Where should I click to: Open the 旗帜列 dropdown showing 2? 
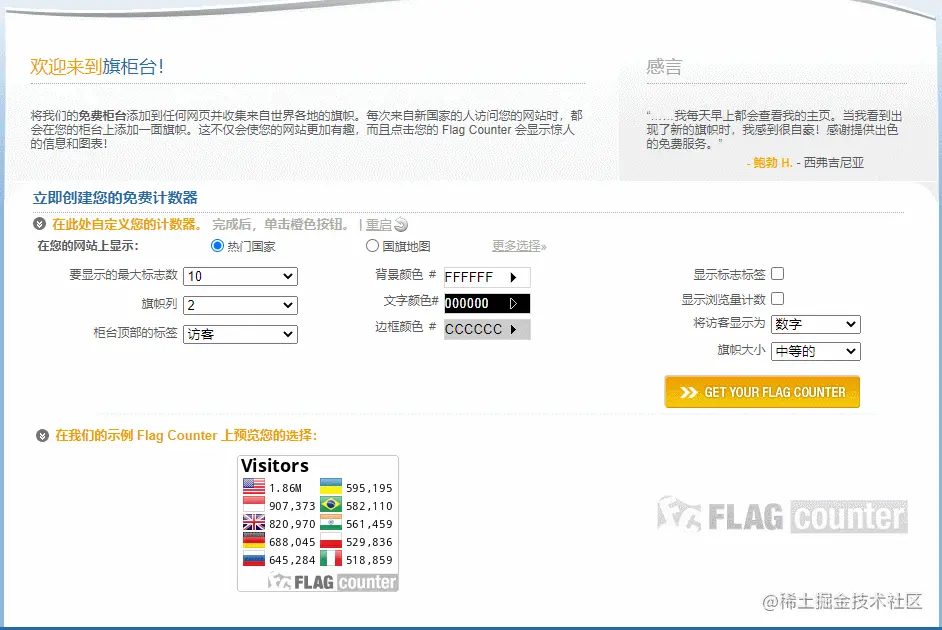click(x=240, y=305)
